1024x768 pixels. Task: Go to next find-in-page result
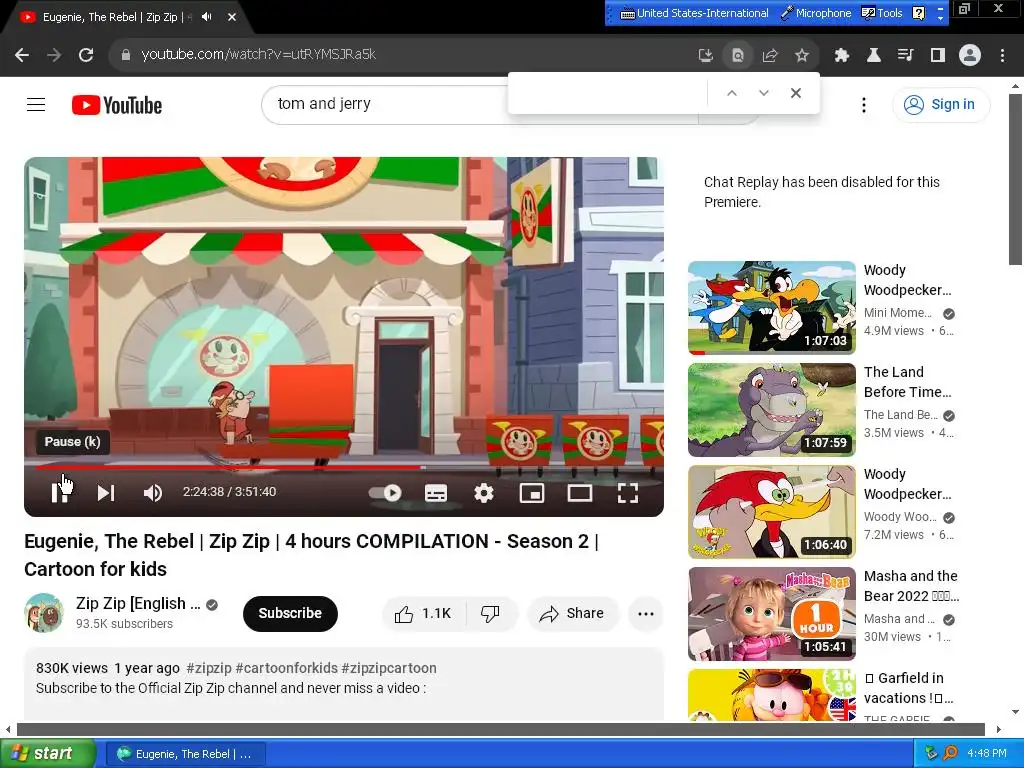tap(763, 93)
